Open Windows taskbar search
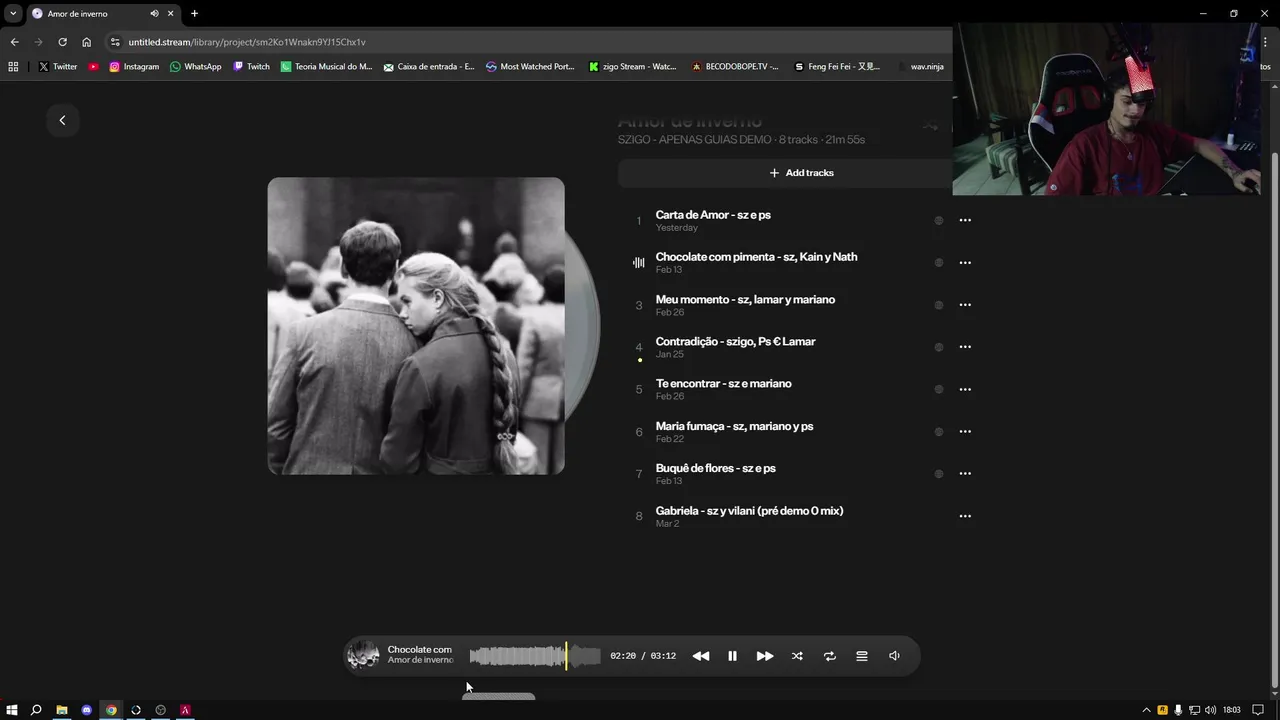This screenshot has width=1280, height=720. [x=36, y=710]
